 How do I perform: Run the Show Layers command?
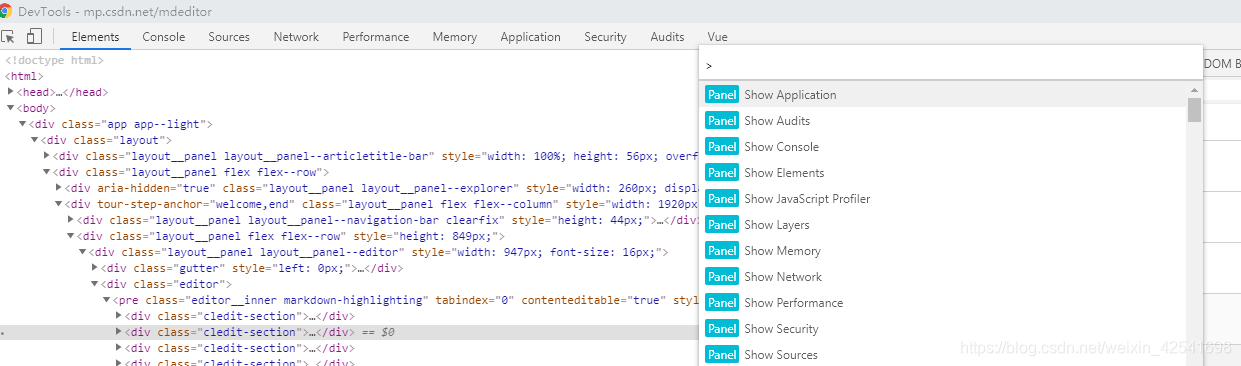(943, 225)
